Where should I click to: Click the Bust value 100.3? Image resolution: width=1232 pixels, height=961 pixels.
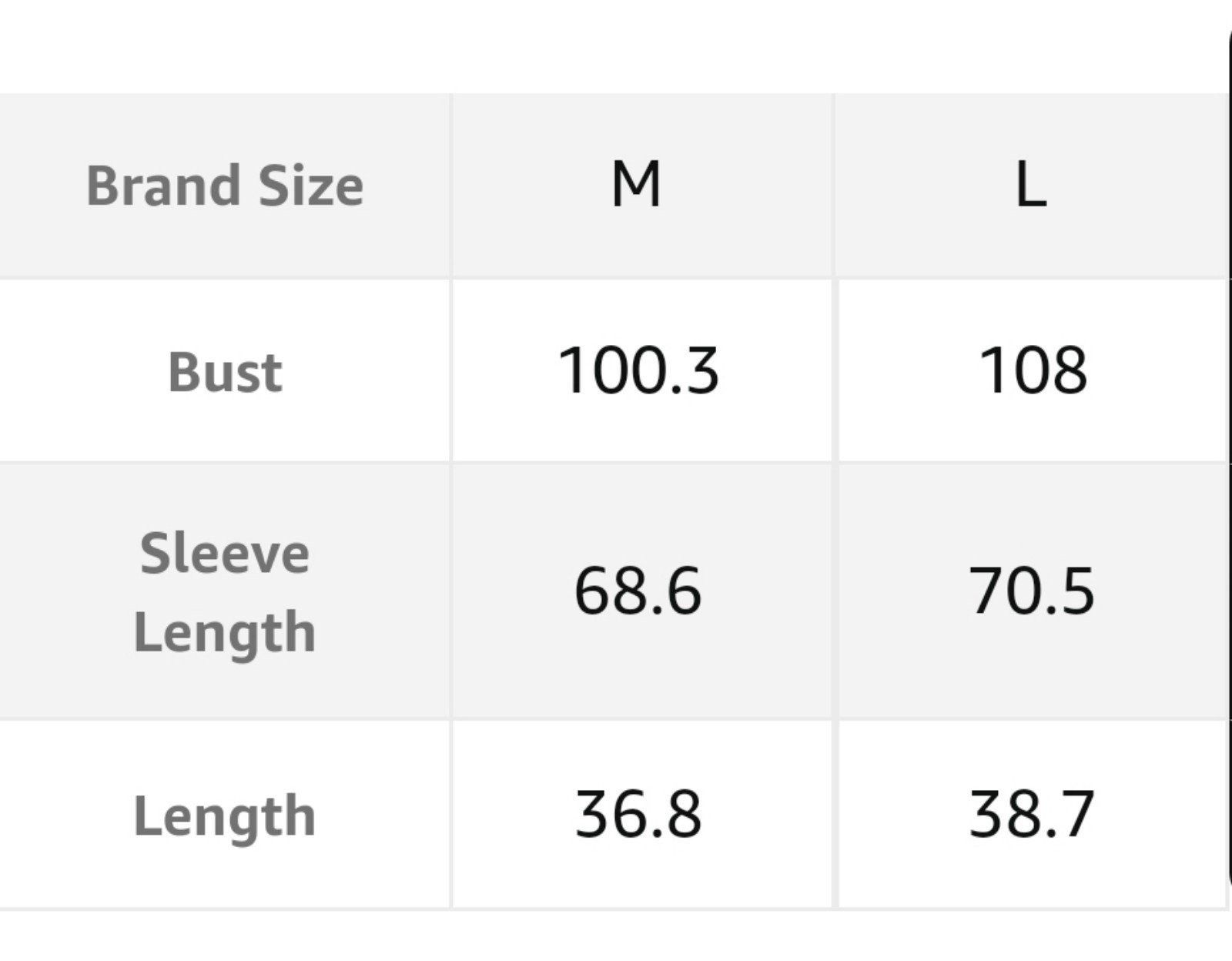pos(638,370)
